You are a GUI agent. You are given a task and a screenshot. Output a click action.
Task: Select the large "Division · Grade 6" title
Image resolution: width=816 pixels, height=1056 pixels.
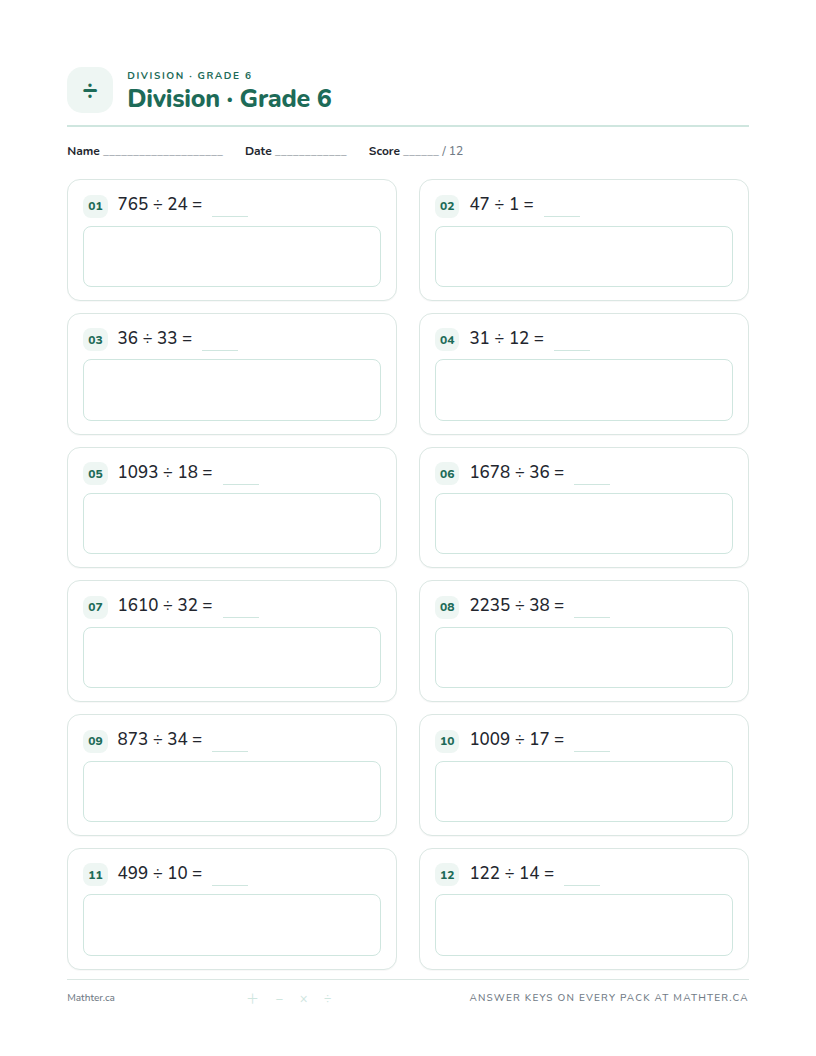(230, 98)
